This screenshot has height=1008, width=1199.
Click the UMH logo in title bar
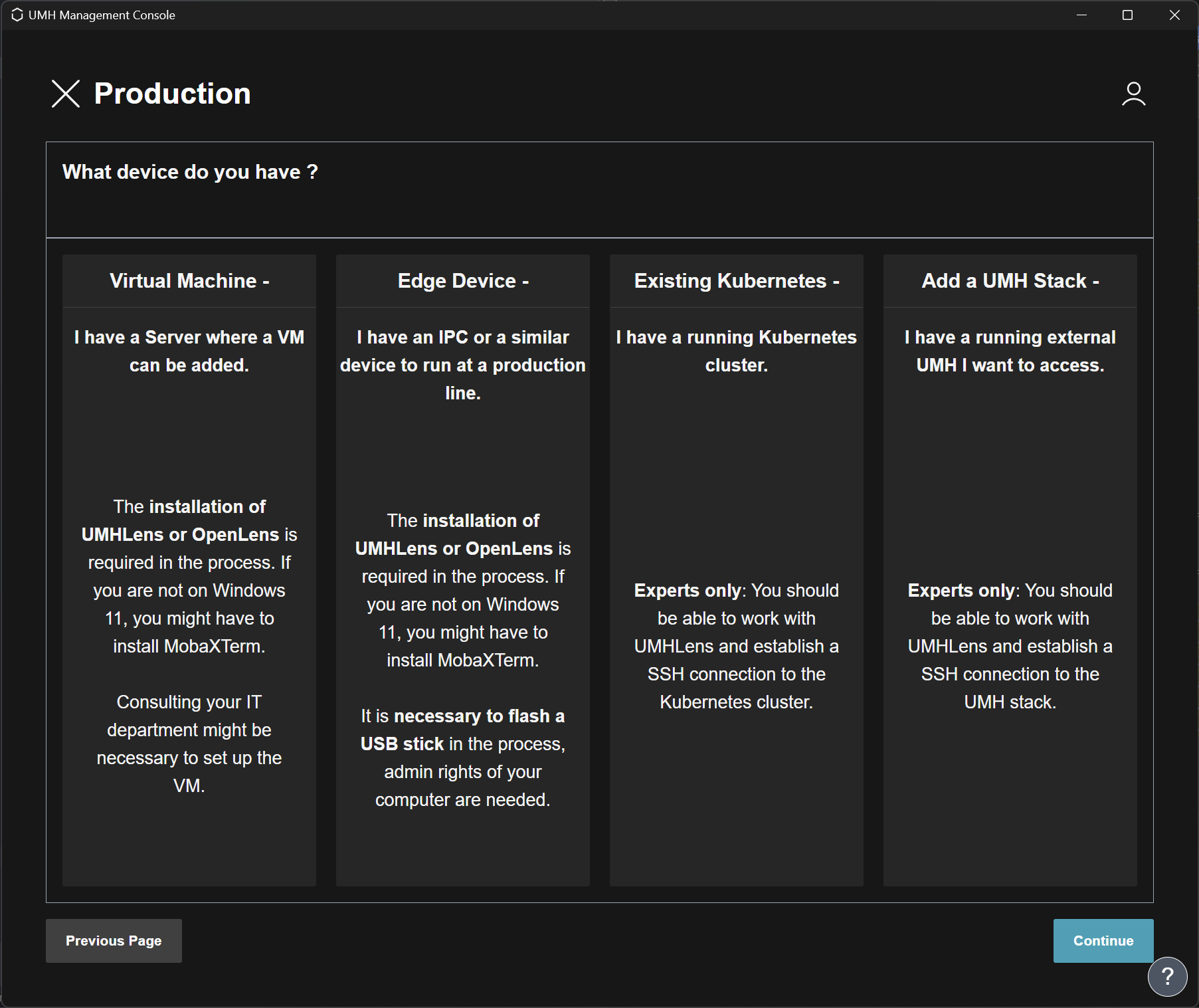[x=17, y=15]
